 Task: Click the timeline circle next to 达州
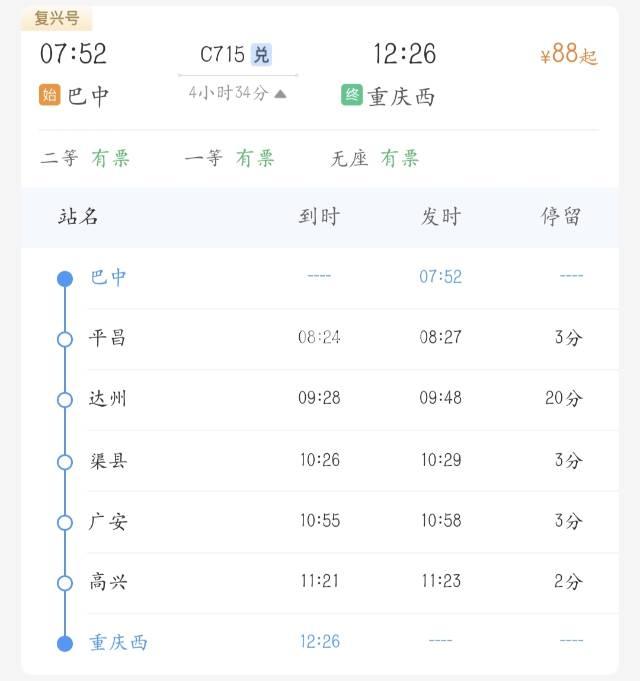click(65, 400)
